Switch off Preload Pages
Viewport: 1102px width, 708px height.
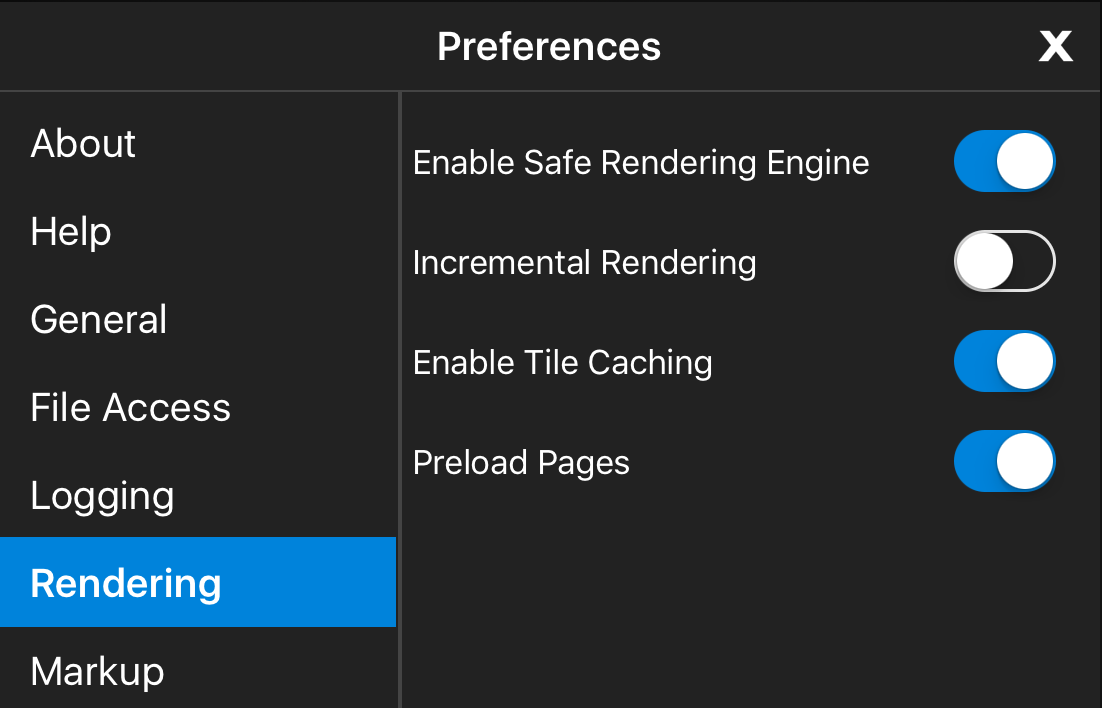(1004, 461)
